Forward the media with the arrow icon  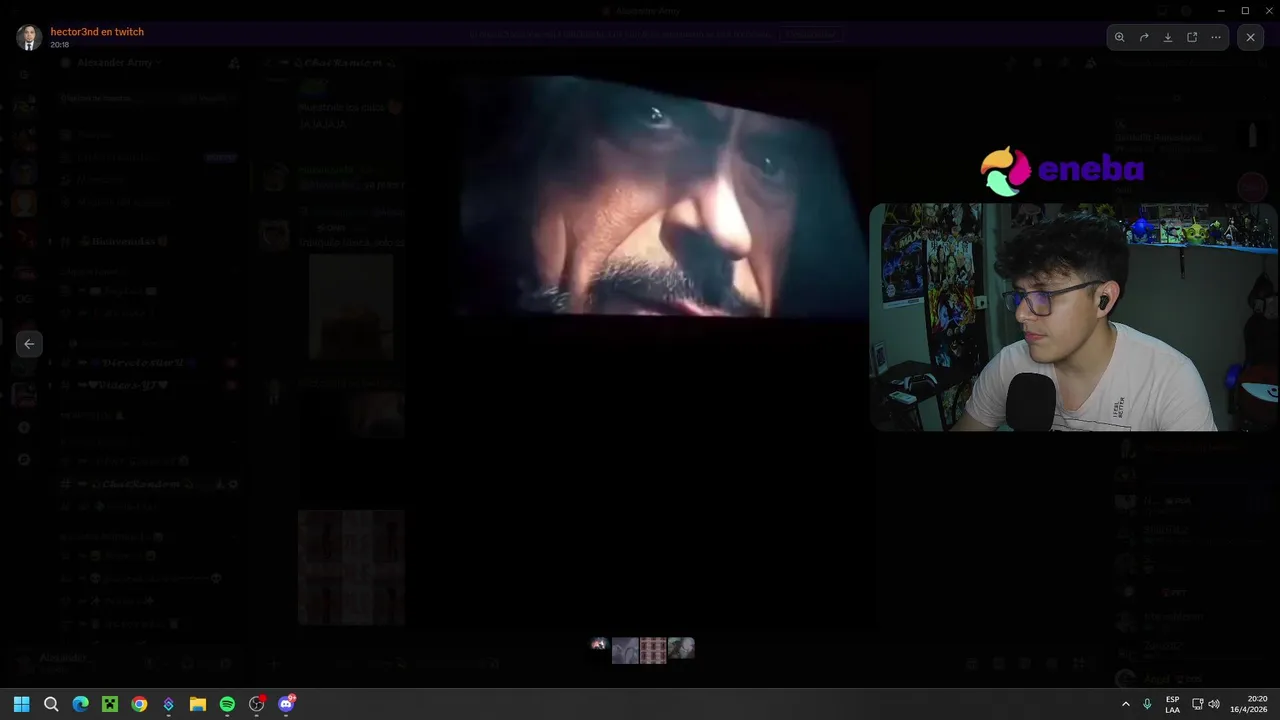click(x=1144, y=37)
